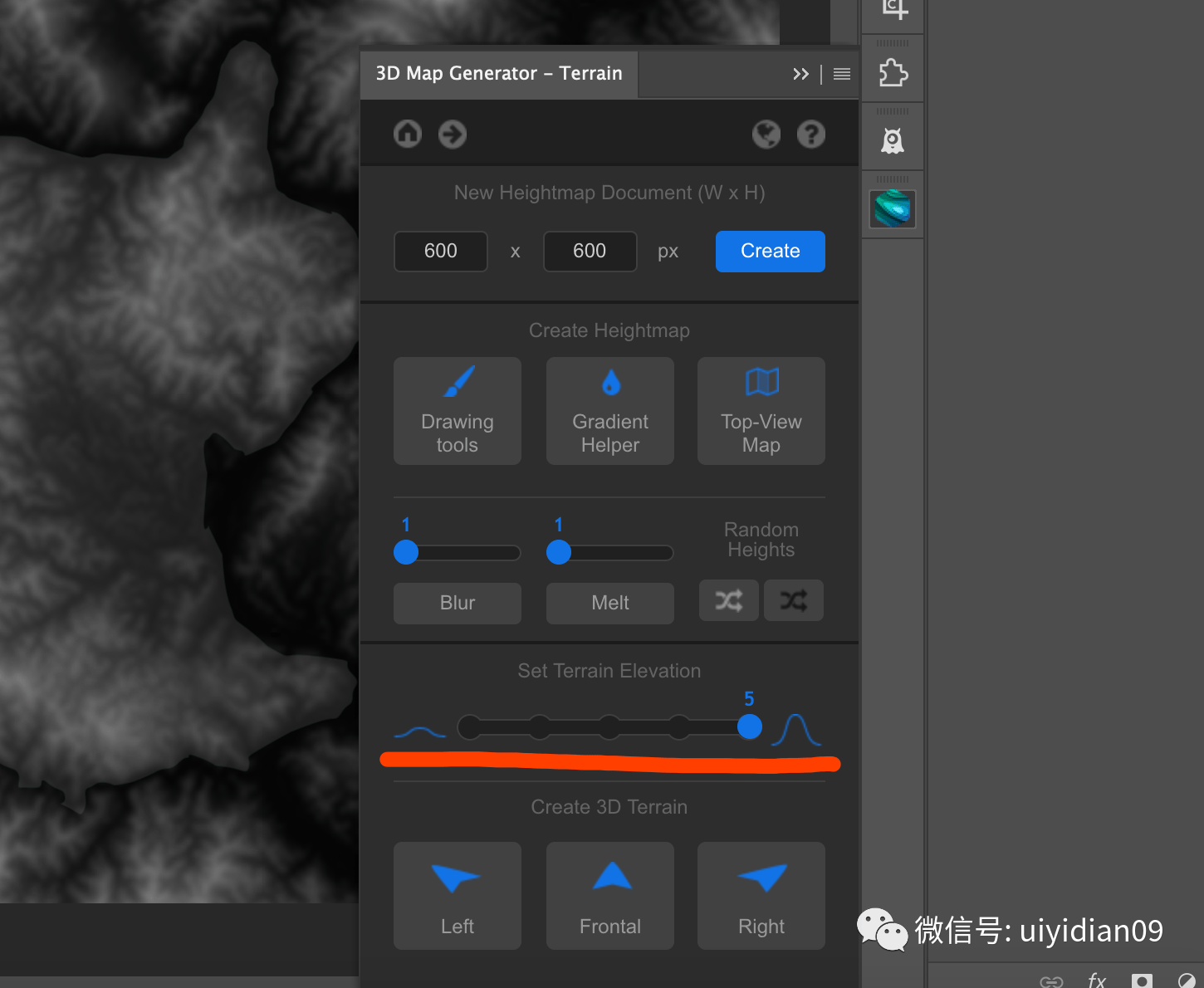
Task: Open the panel flyout menu icon
Action: pos(842,74)
